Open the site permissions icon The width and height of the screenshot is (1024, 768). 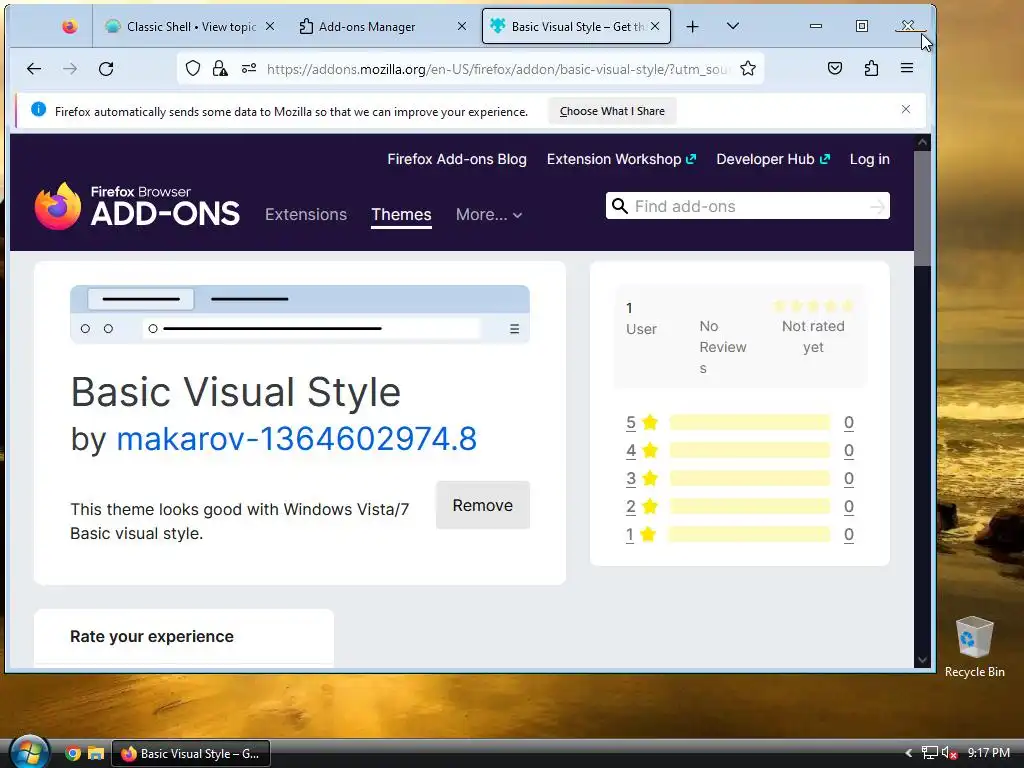coord(249,69)
